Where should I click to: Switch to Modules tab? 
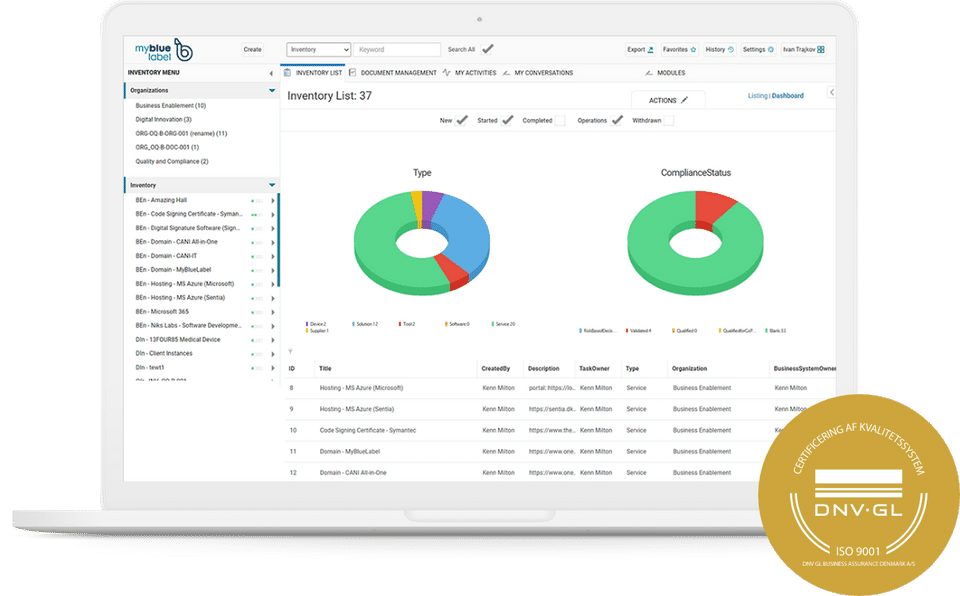point(665,73)
